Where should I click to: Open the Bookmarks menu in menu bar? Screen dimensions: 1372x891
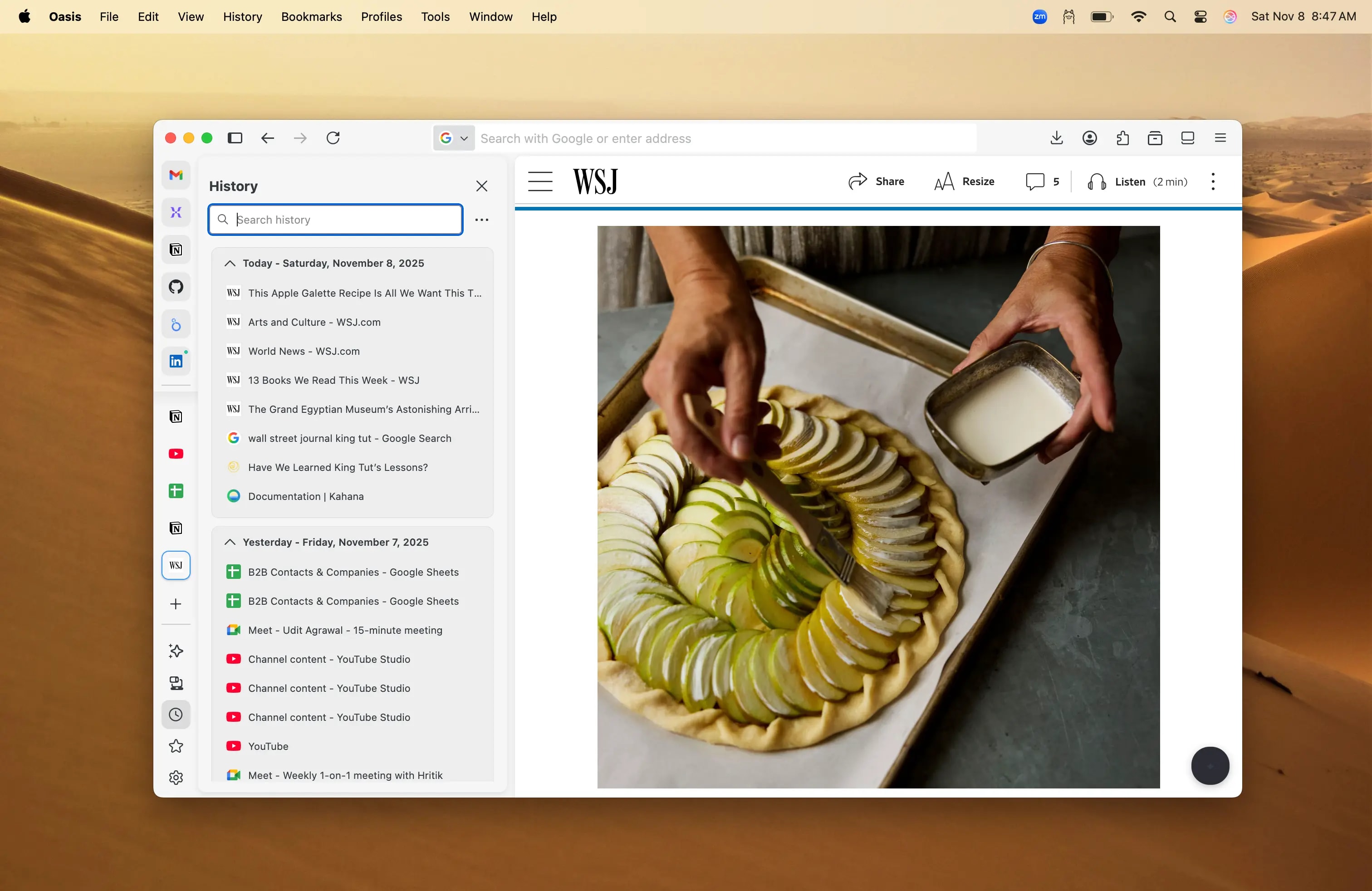point(311,17)
